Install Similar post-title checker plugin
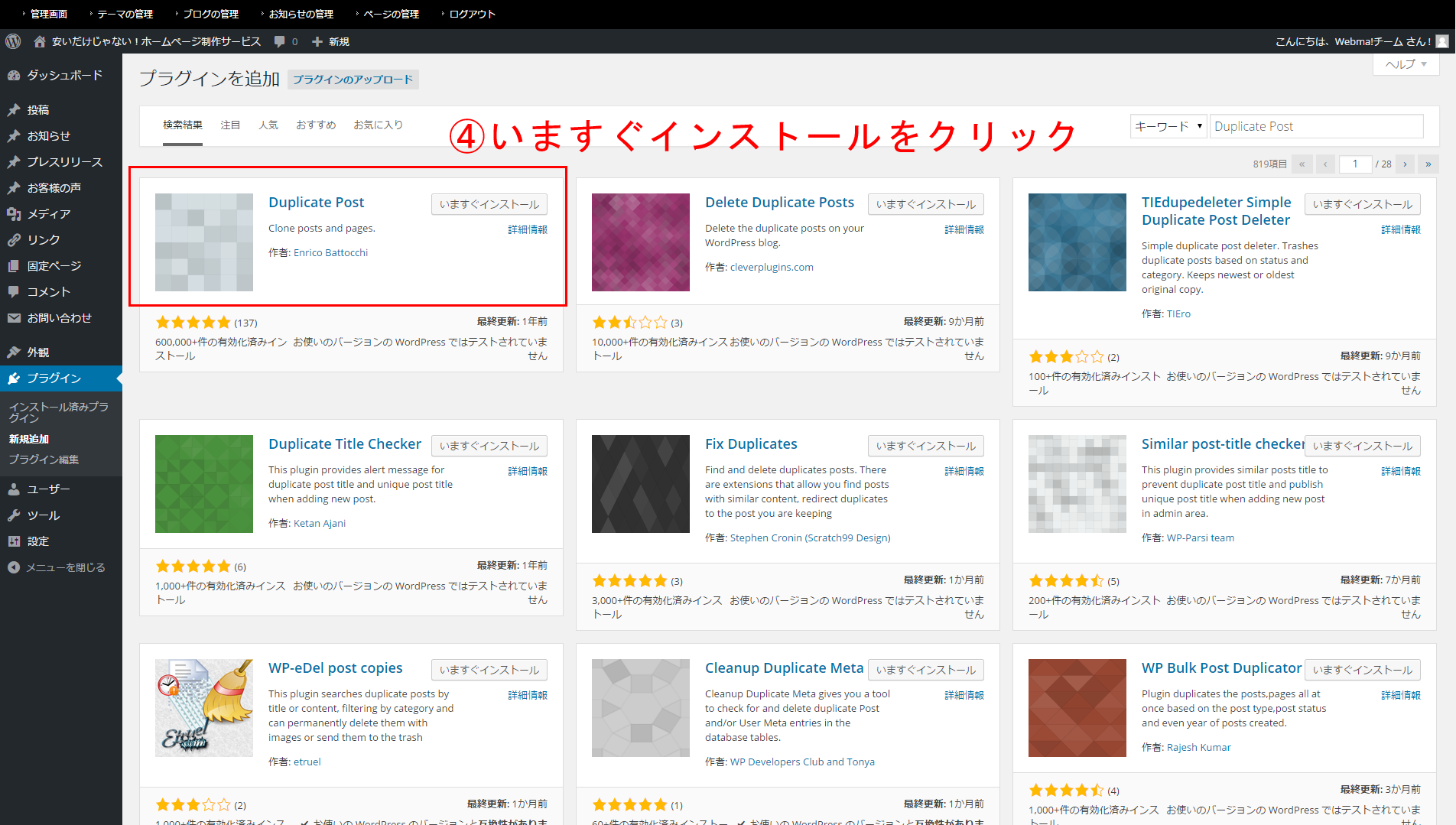This screenshot has height=825, width=1456. tap(1363, 446)
